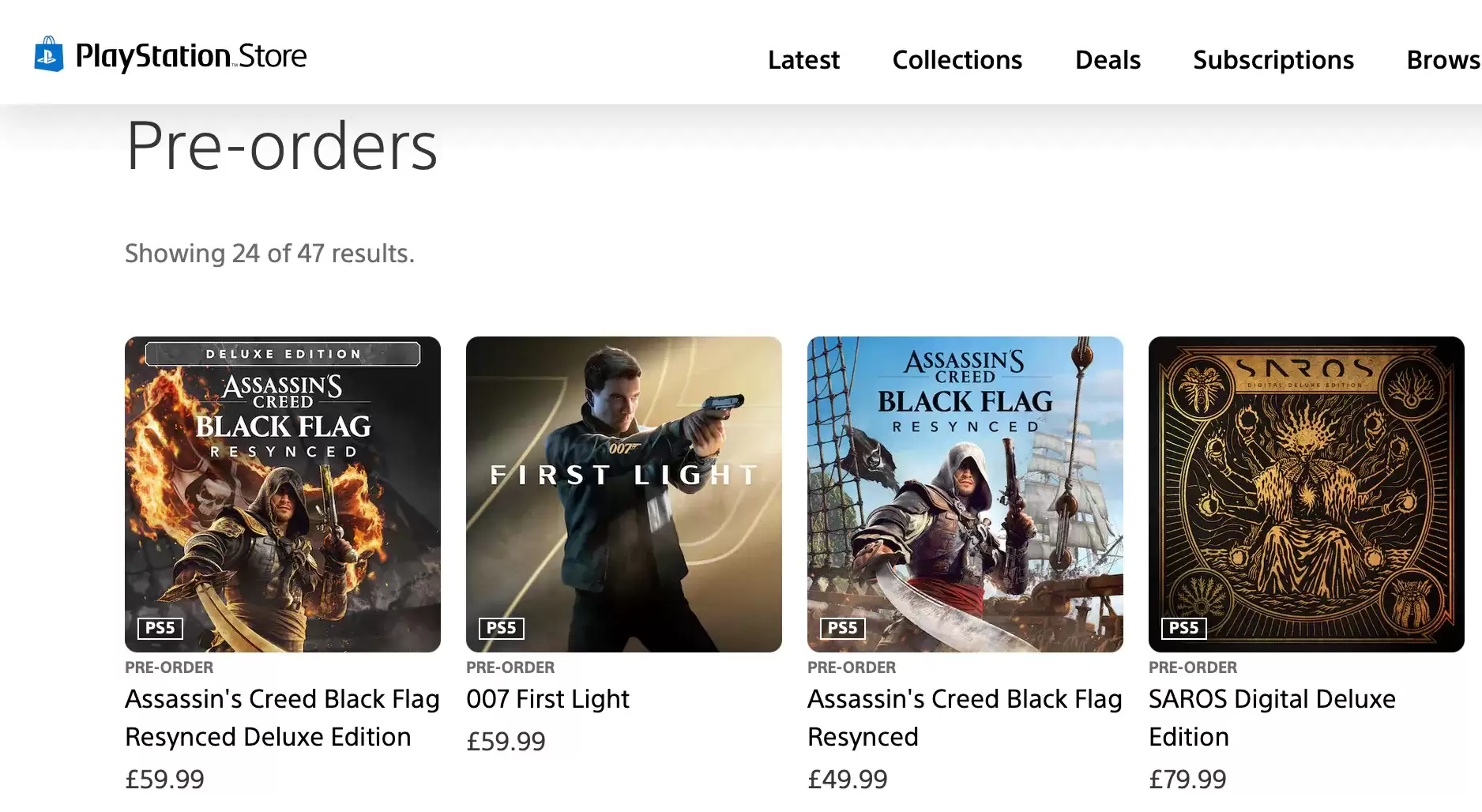Click the PlayStation Store wordmark text
This screenshot has width=1482, height=812.
point(191,56)
